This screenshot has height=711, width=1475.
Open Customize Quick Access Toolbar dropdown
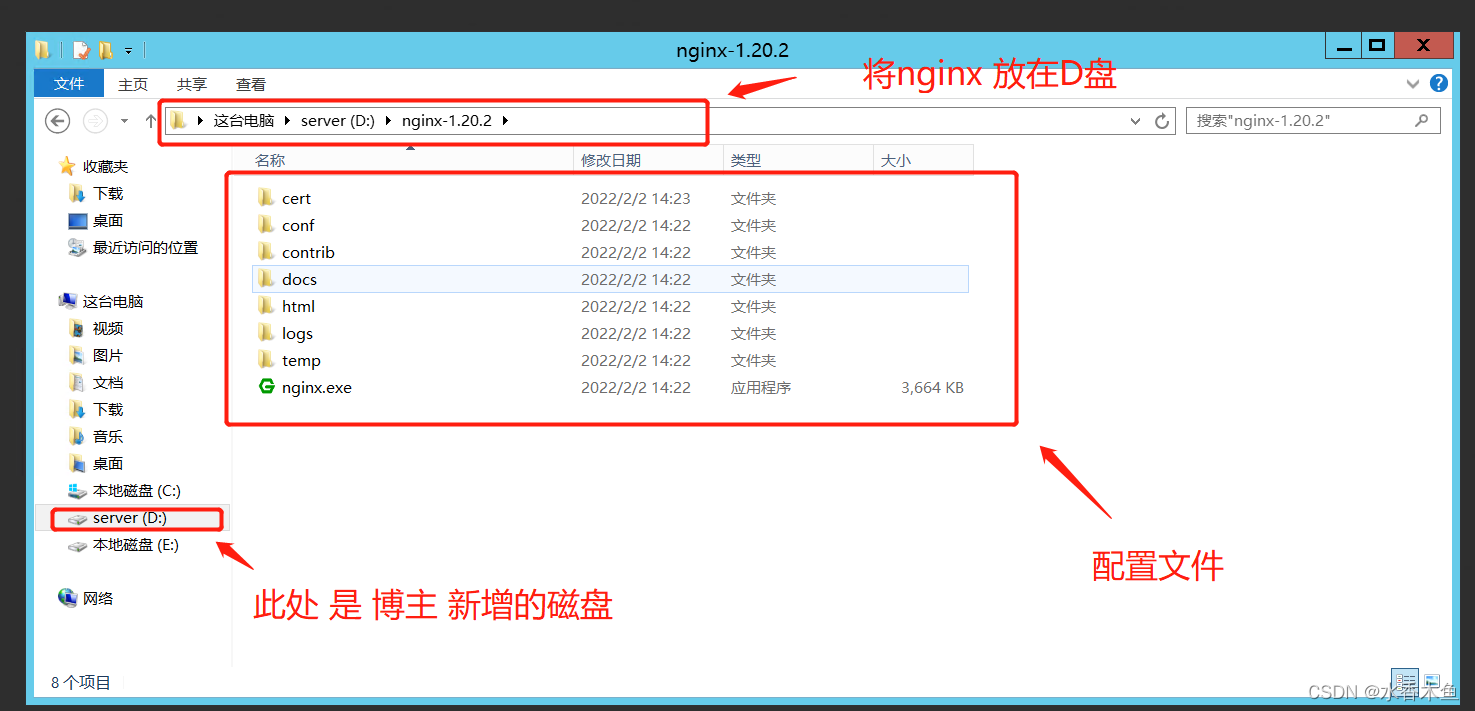129,50
